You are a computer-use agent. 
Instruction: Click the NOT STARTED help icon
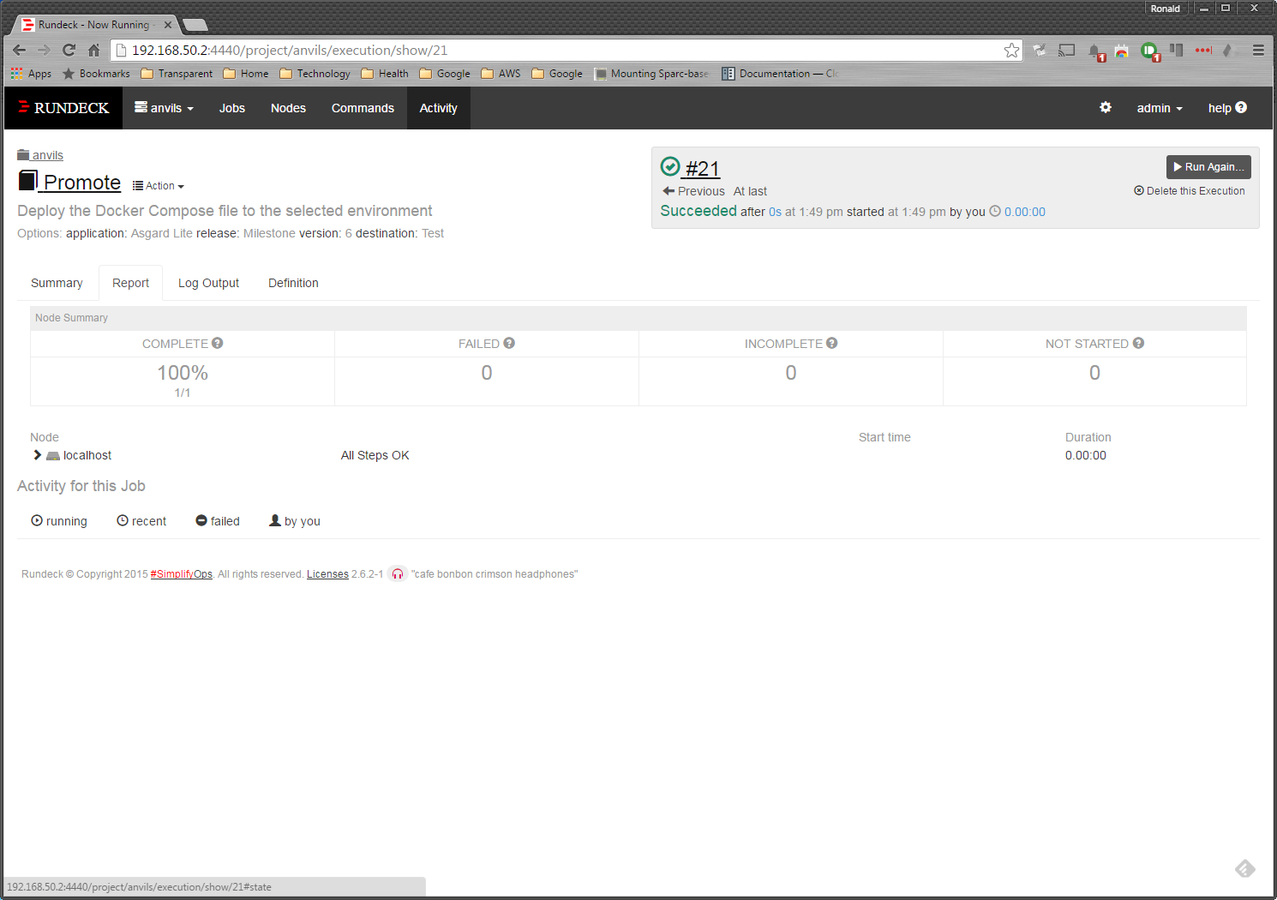pyautogui.click(x=1139, y=343)
